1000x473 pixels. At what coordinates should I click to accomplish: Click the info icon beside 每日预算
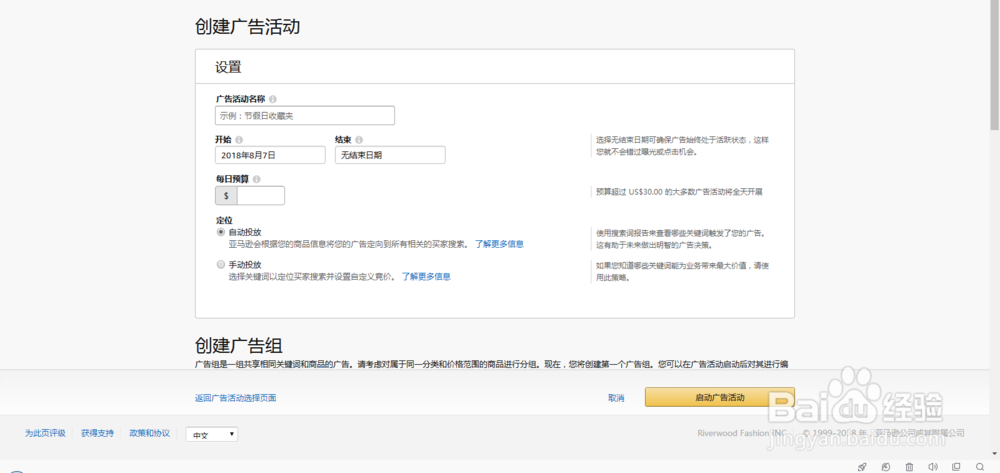[x=257, y=179]
